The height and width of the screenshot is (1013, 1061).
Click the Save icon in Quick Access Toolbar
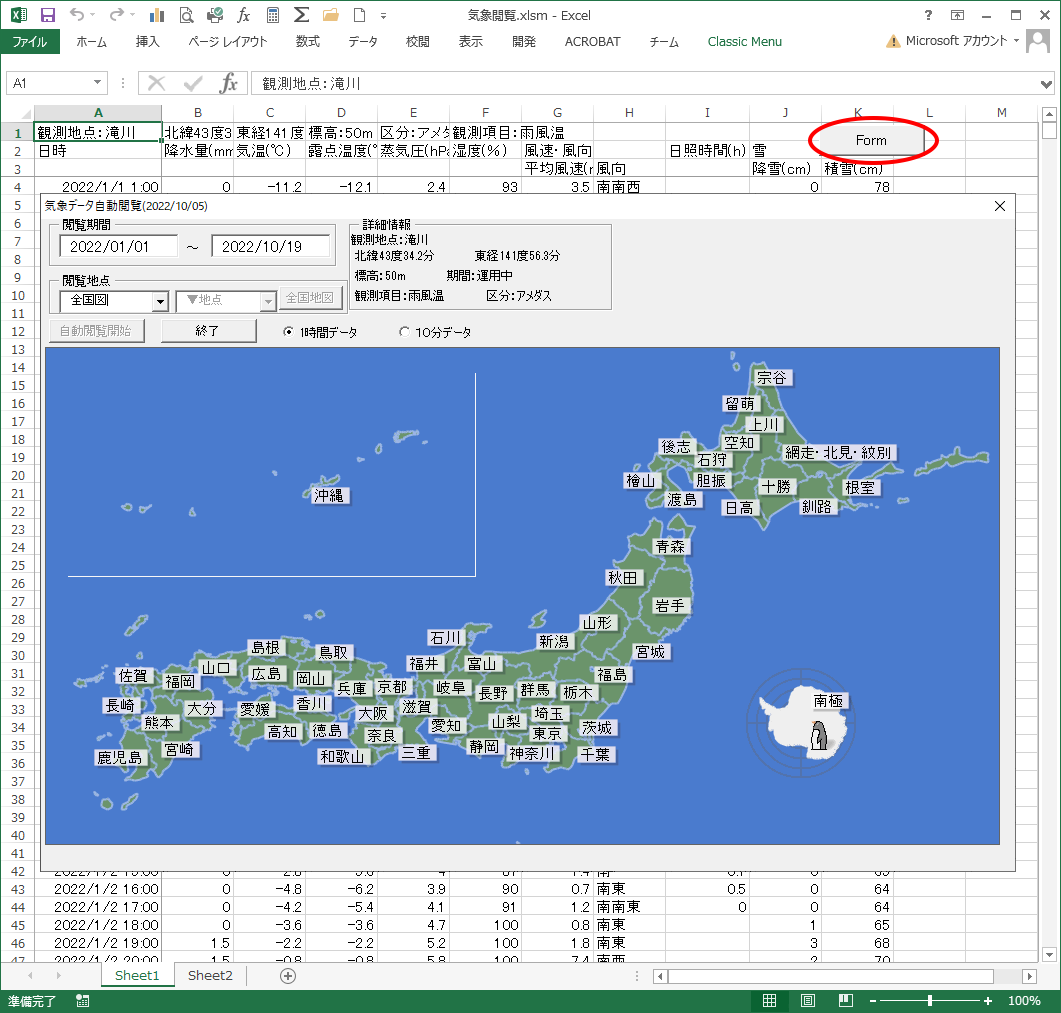pyautogui.click(x=46, y=15)
